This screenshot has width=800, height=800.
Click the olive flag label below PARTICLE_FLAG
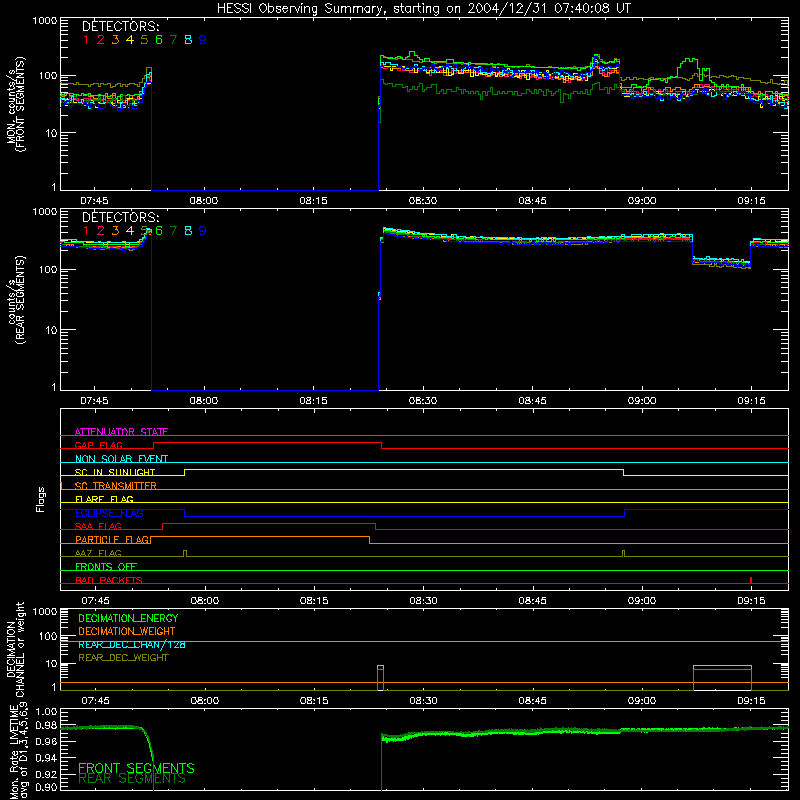click(x=98, y=553)
